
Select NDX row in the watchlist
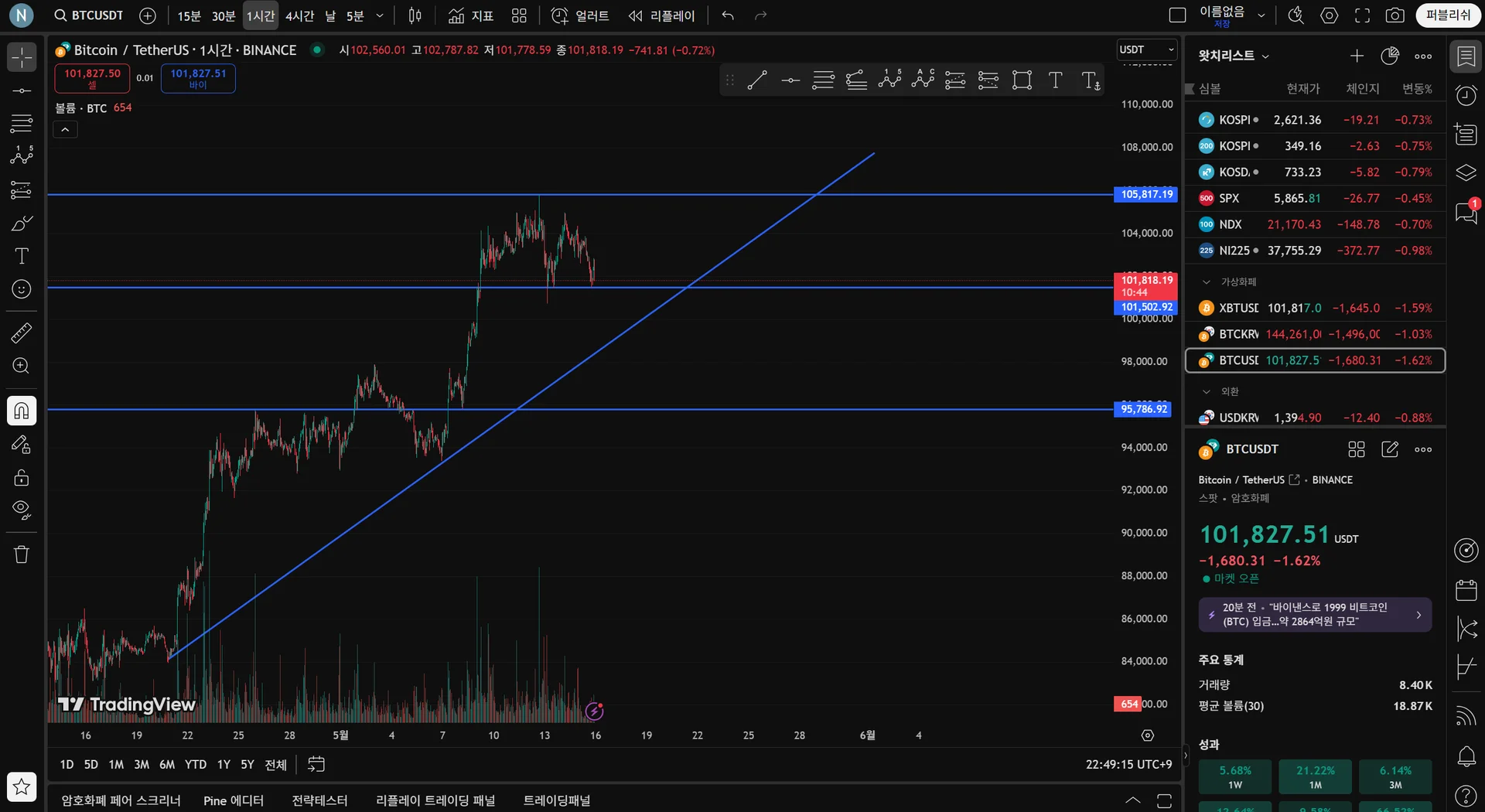pyautogui.click(x=1316, y=225)
